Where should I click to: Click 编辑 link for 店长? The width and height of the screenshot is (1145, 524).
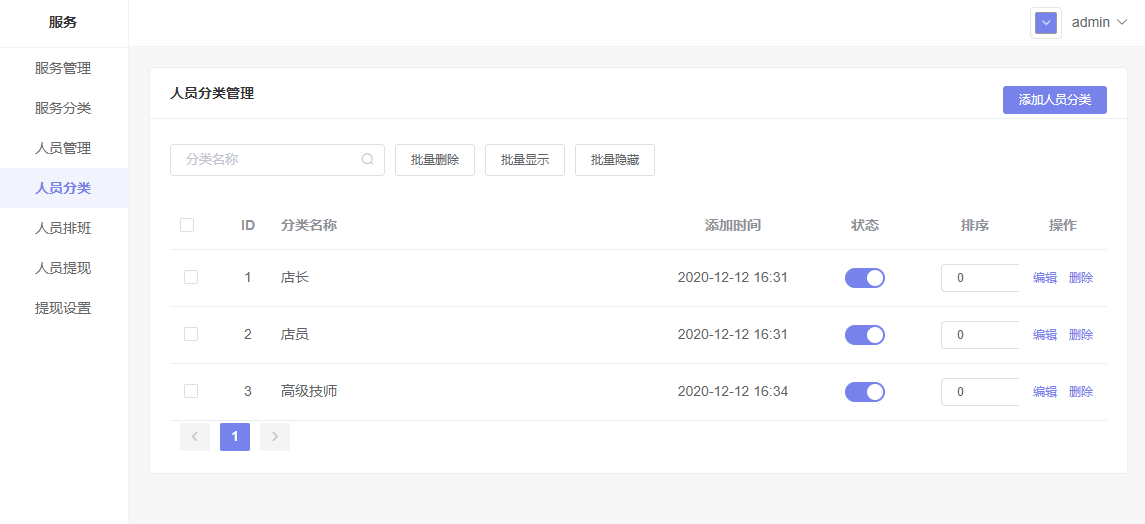[1045, 277]
